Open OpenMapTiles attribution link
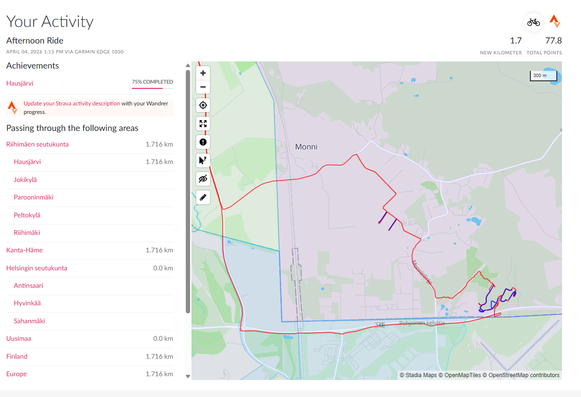581x397 pixels. click(459, 375)
